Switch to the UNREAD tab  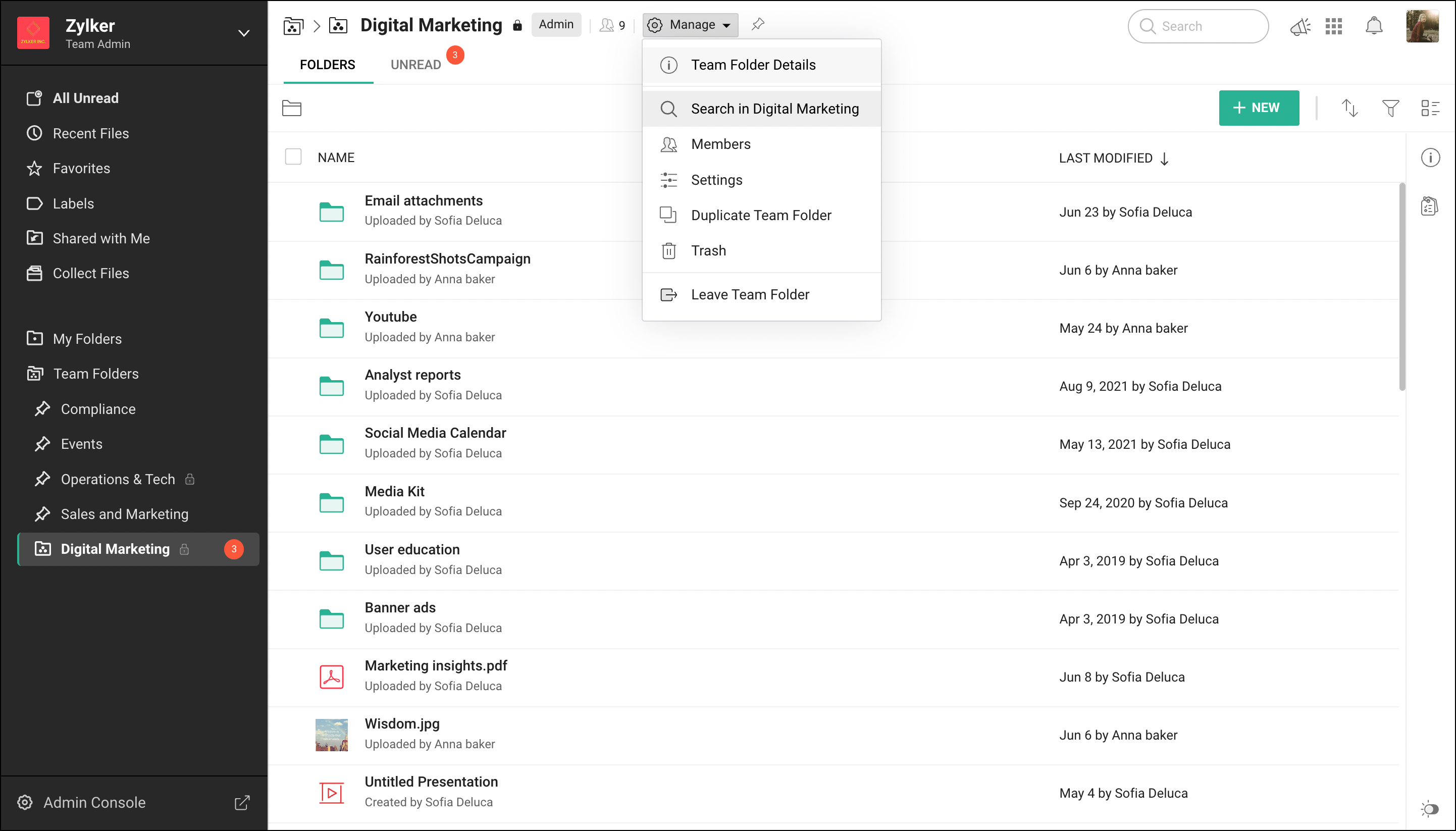415,65
